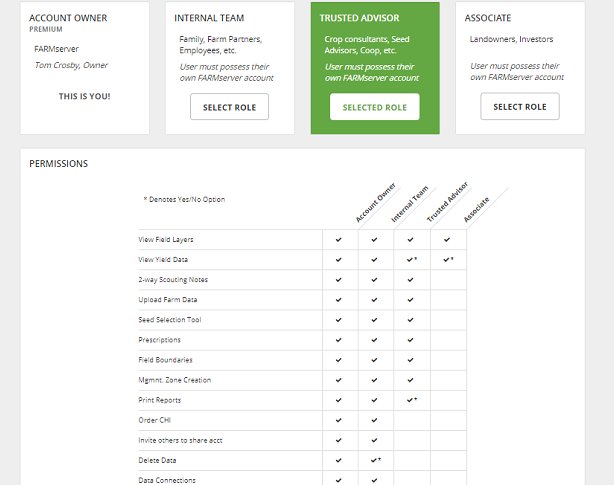Click the Order CHI row label

tap(154, 420)
